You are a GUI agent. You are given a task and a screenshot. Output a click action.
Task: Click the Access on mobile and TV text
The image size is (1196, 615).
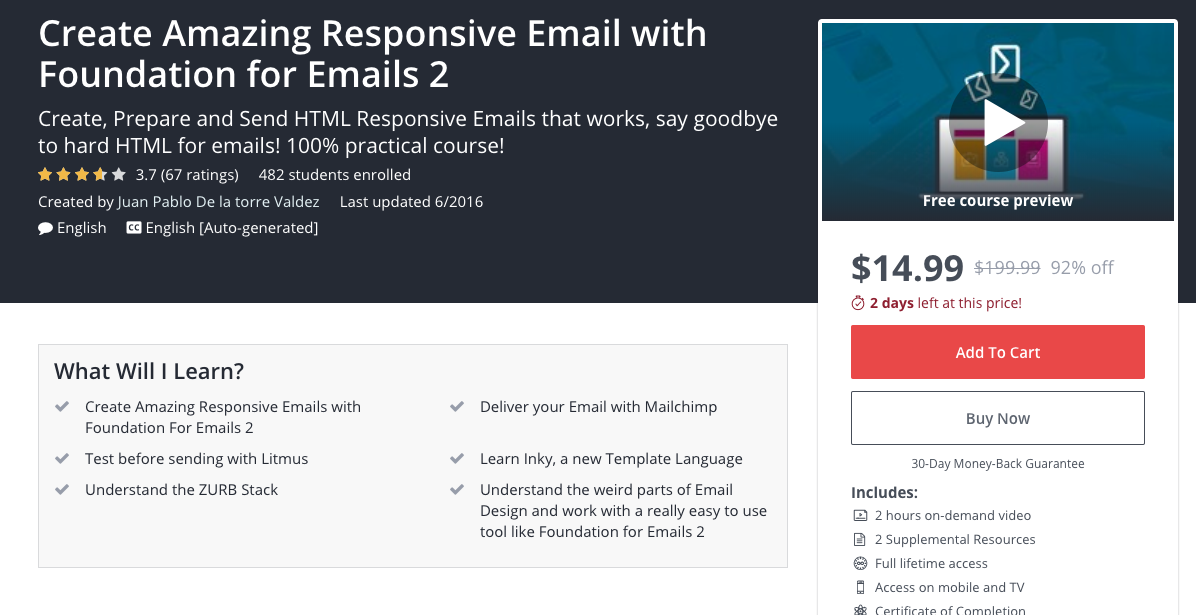950,588
